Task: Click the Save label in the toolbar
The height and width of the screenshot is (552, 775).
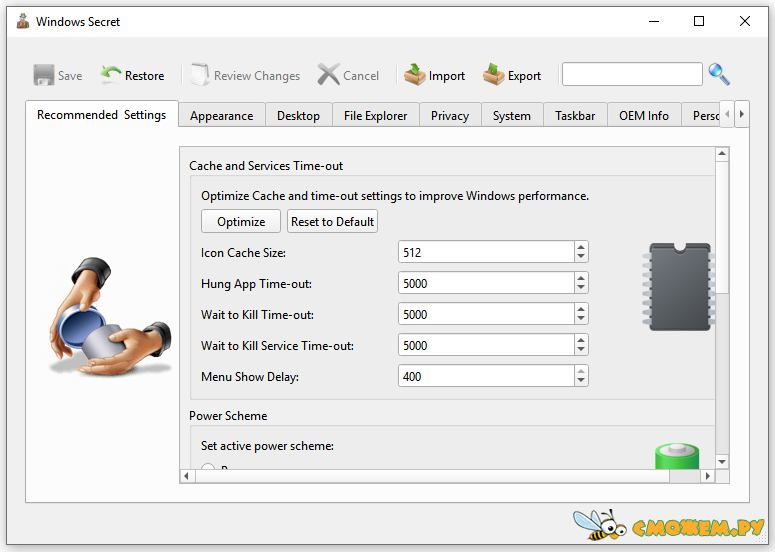Action: (x=70, y=76)
